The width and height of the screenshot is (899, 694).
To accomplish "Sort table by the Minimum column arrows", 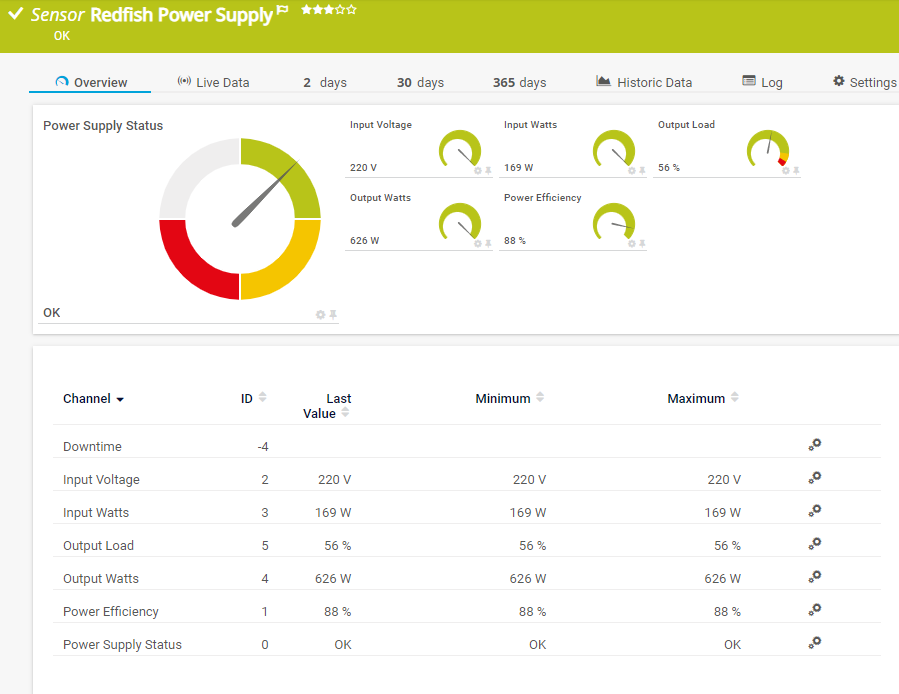I will (540, 398).
